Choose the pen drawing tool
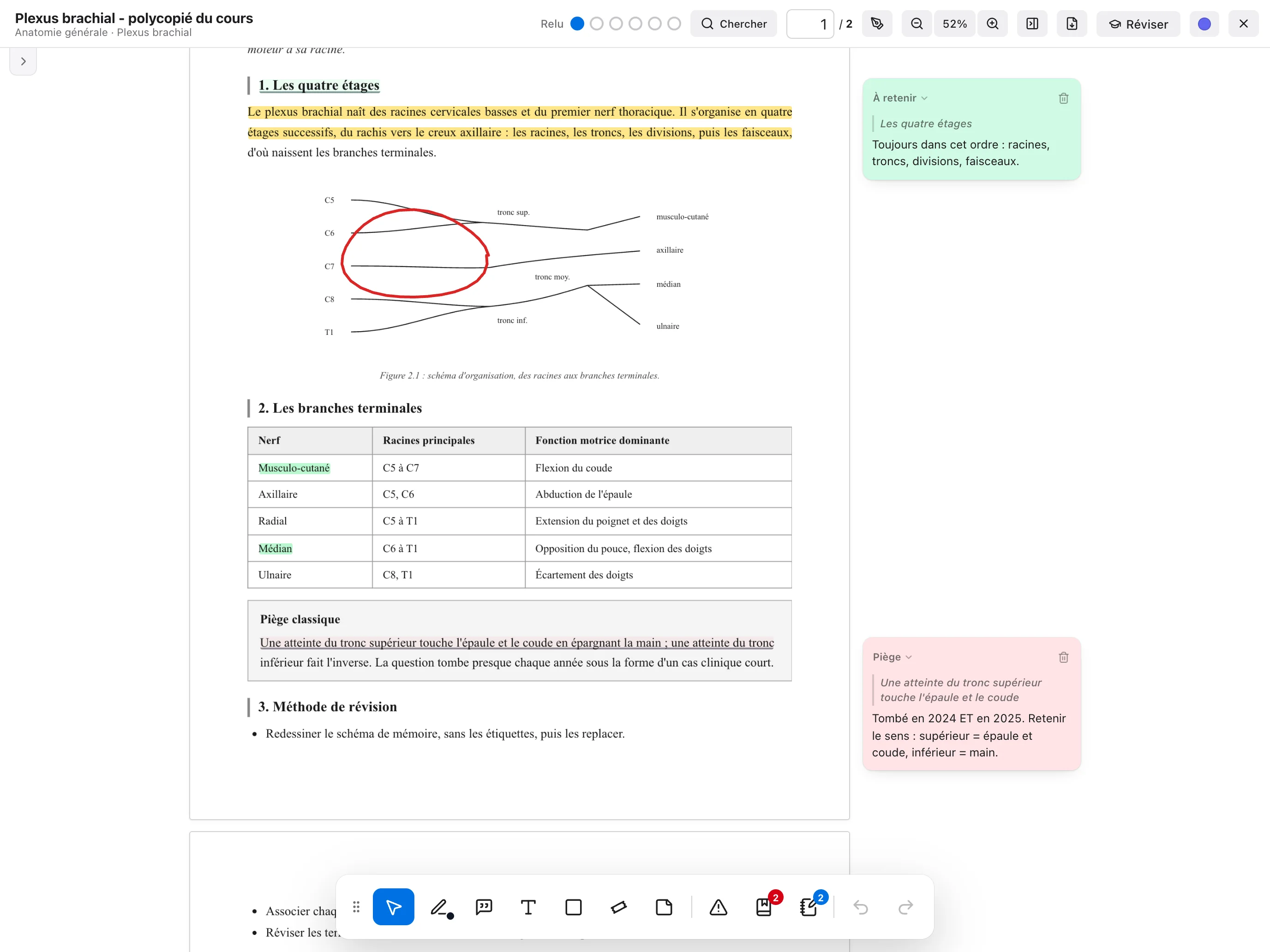The height and width of the screenshot is (952, 1270). coord(441,907)
